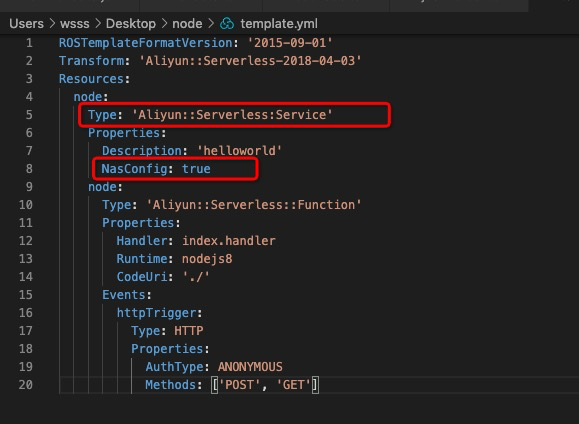This screenshot has height=424, width=579.
Task: Click the AuthType key
Action: pyautogui.click(x=174, y=367)
